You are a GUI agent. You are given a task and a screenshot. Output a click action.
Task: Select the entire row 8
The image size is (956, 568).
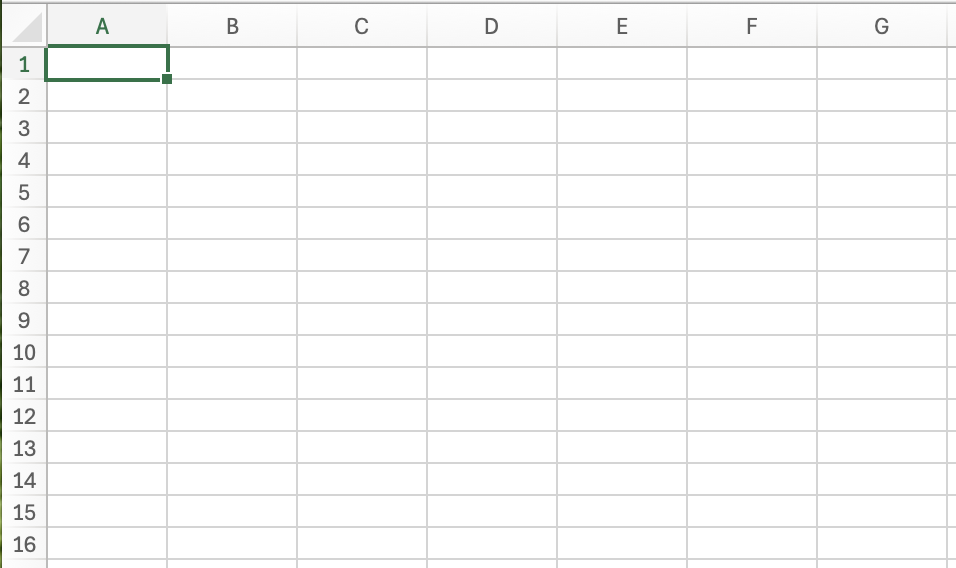point(25,288)
